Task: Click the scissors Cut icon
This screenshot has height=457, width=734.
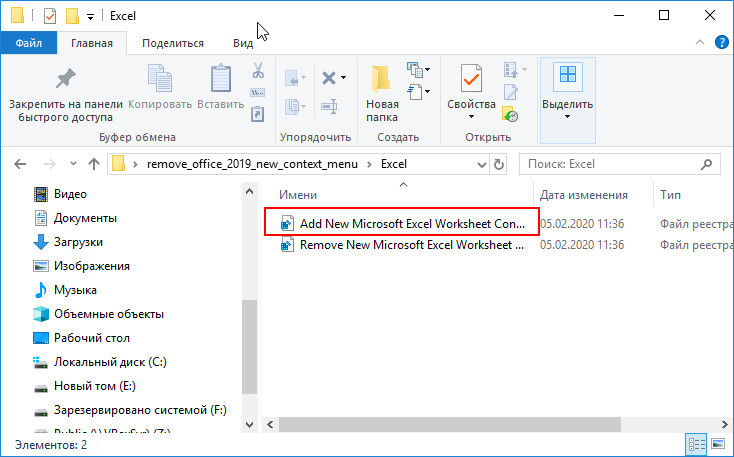Action: click(x=258, y=70)
